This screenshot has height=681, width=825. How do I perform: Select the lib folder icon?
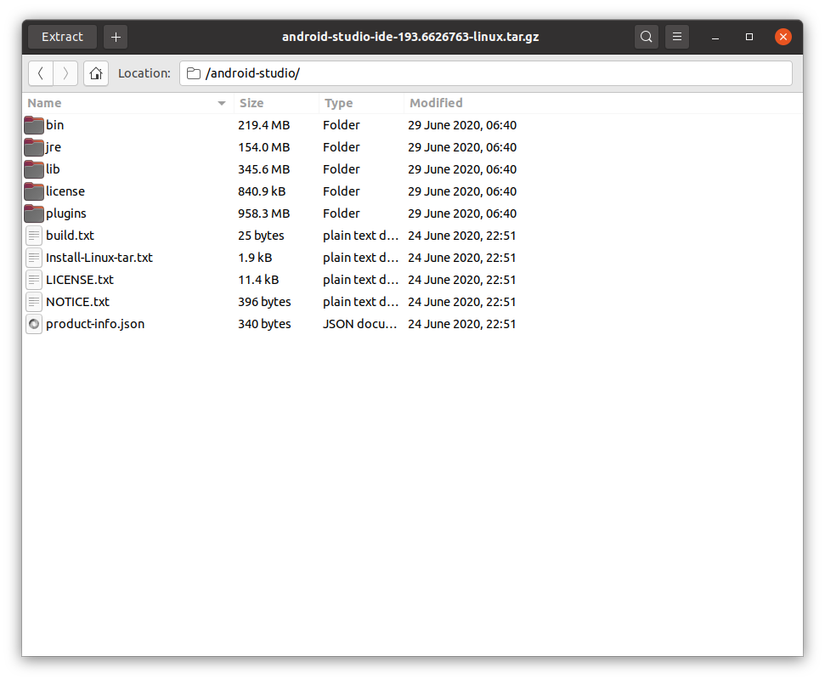tap(34, 169)
